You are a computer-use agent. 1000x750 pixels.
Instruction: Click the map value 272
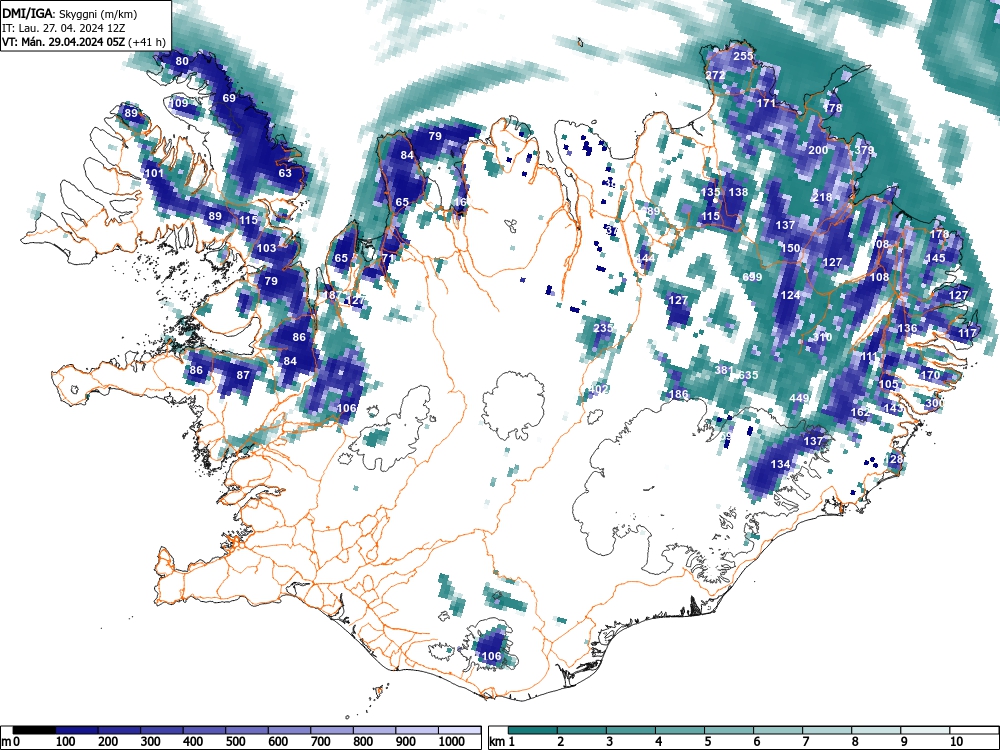click(x=716, y=75)
